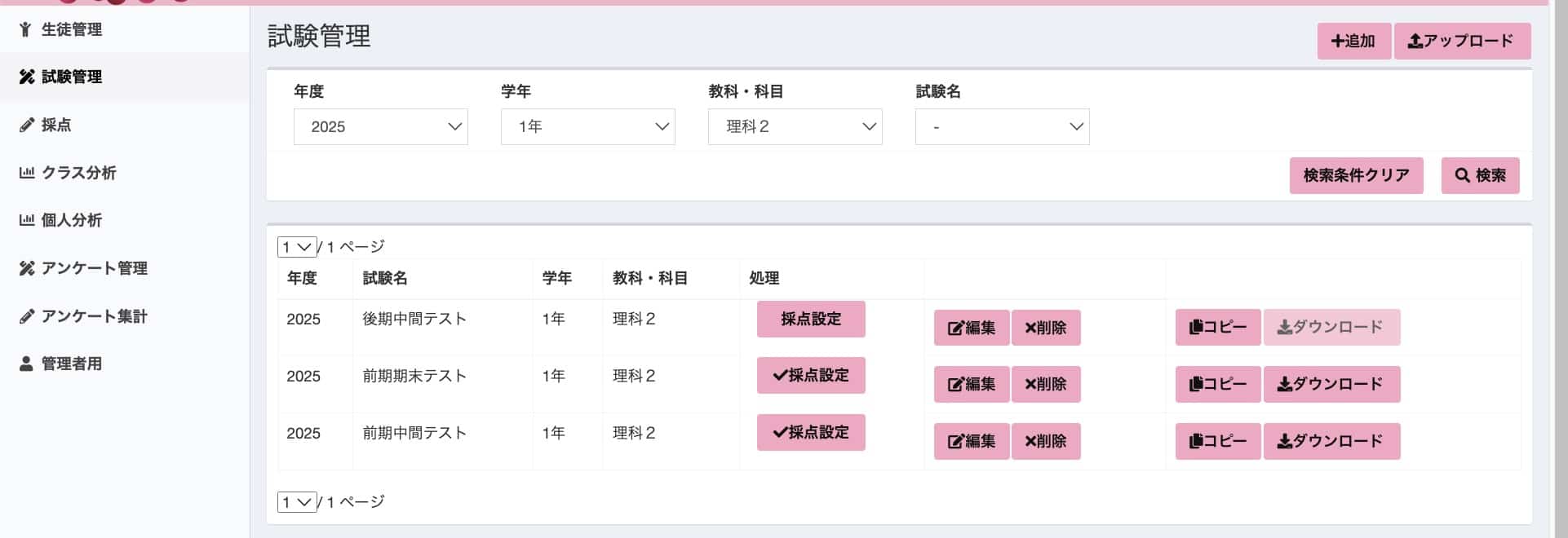
Task: Click アップロード button at top right
Action: 1461,41
